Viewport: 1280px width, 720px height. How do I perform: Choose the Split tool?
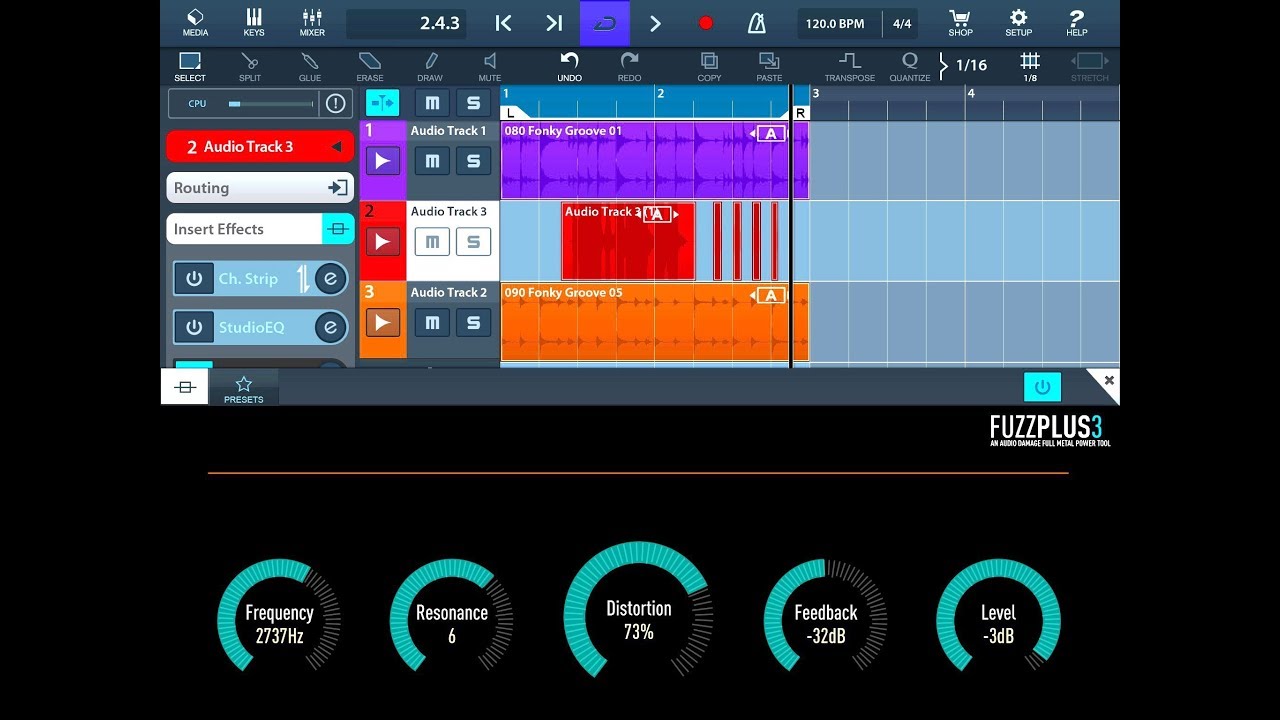click(250, 67)
